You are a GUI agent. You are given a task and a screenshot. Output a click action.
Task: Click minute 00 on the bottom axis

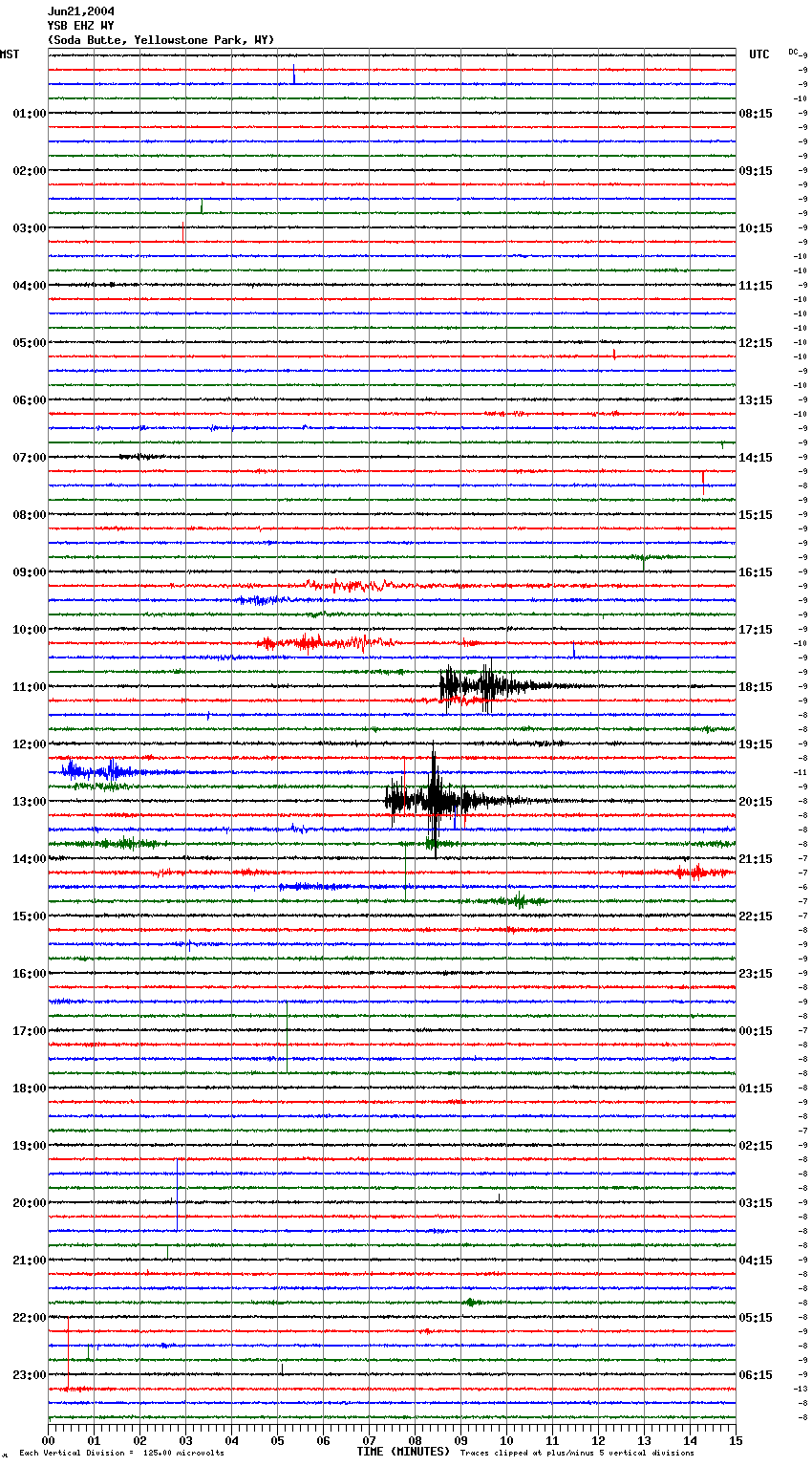pos(48,1440)
